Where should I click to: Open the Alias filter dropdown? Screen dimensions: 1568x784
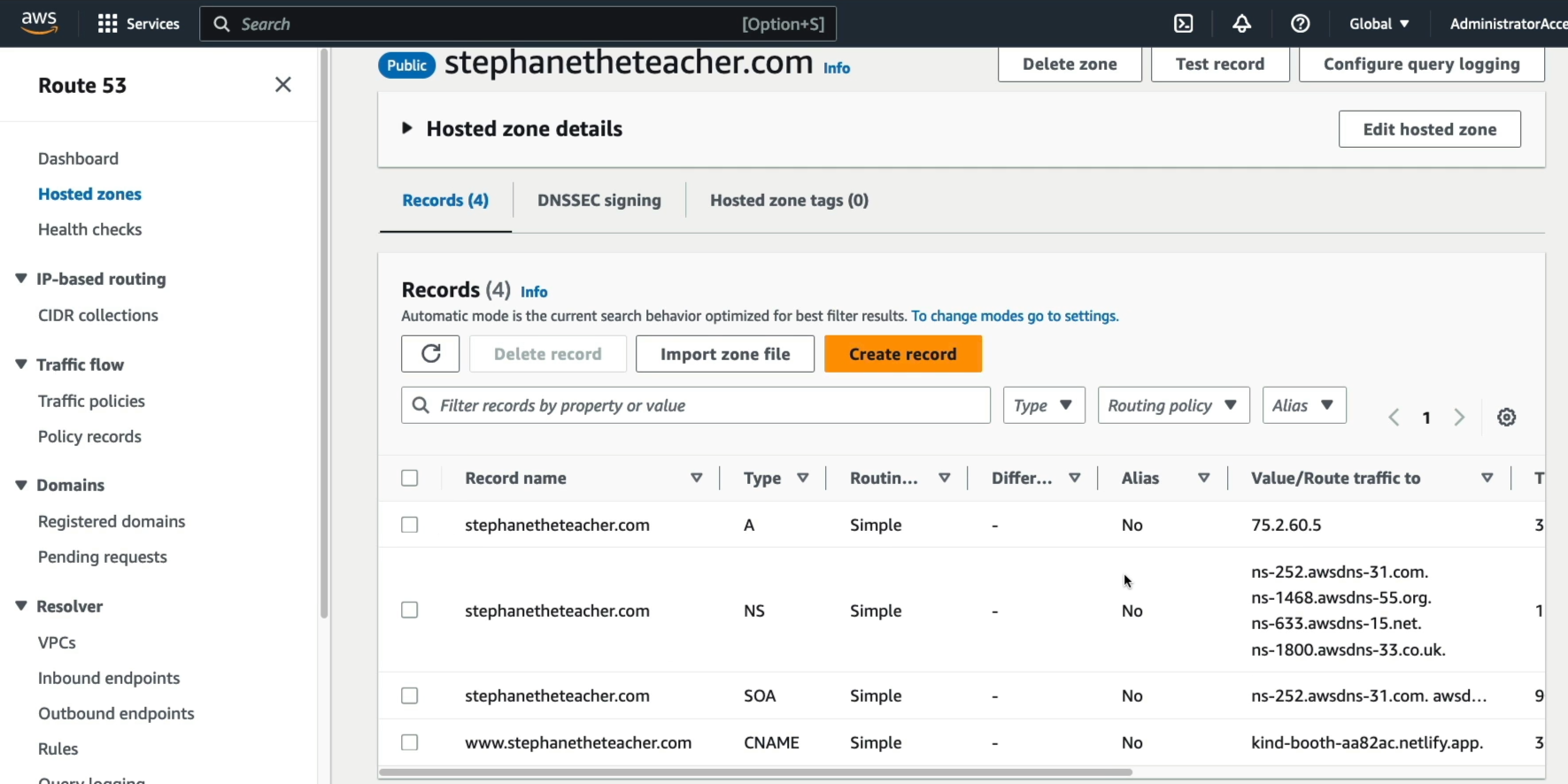click(1304, 405)
